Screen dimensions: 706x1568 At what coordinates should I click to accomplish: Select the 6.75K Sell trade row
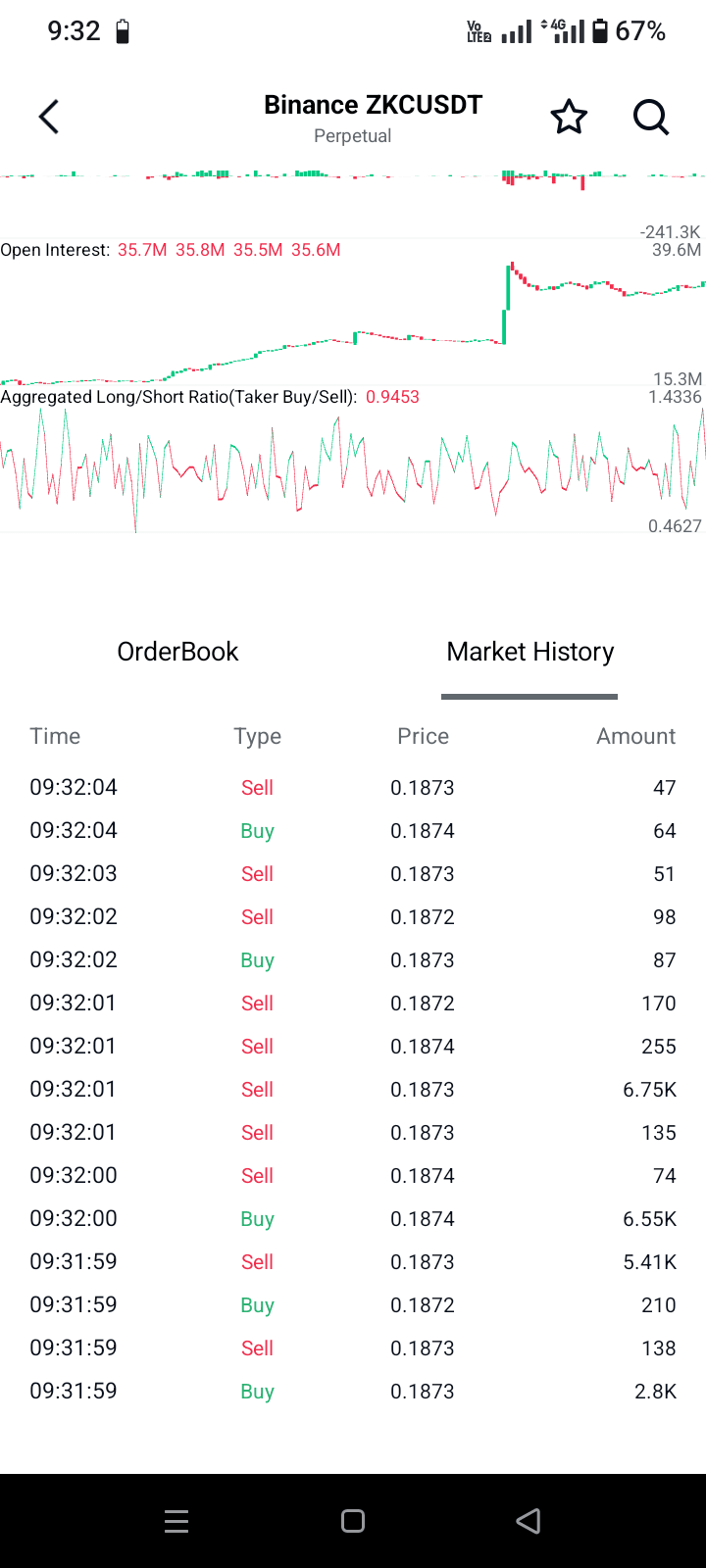click(x=353, y=1089)
